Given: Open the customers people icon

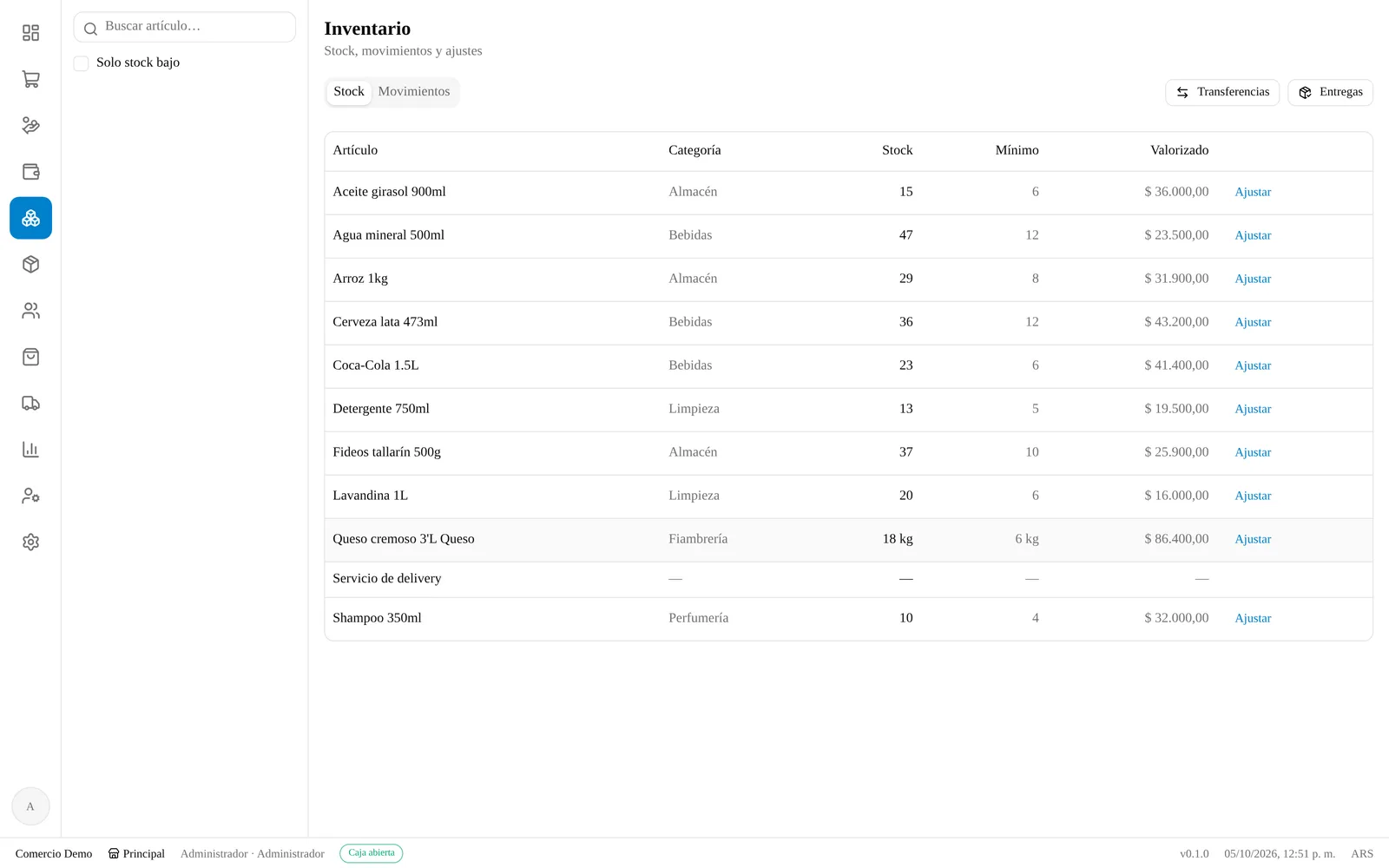Looking at the screenshot, I should [30, 311].
